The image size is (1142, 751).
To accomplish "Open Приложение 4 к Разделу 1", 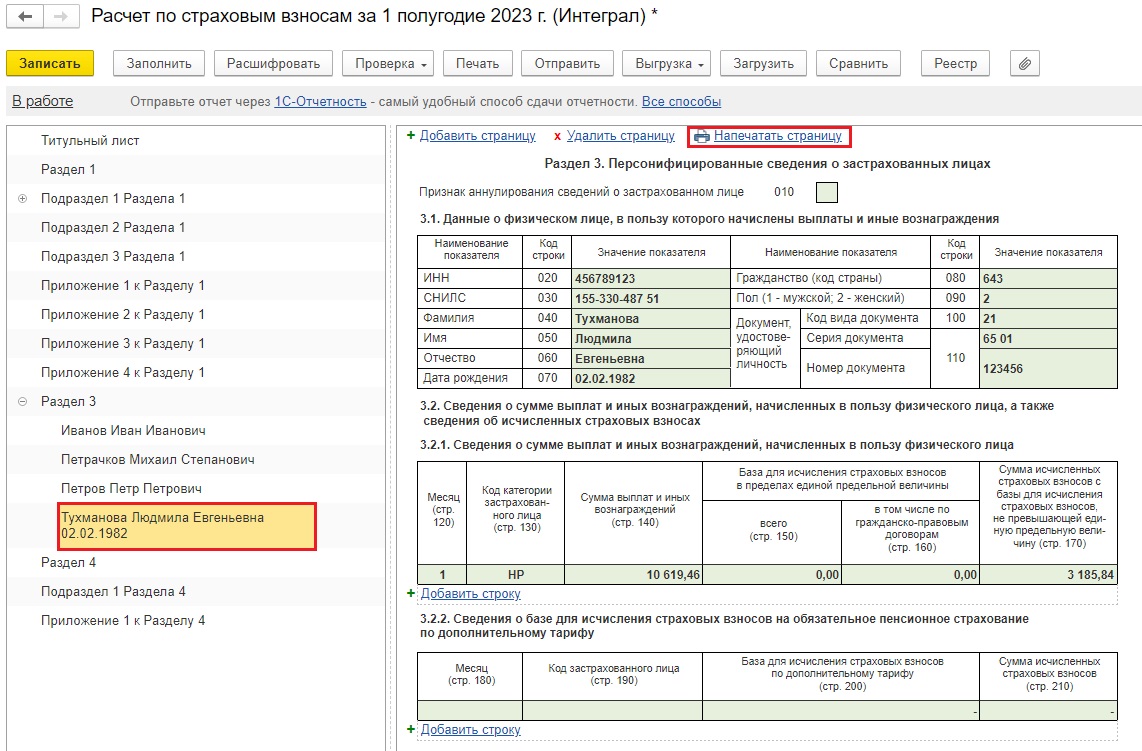I will (122, 372).
